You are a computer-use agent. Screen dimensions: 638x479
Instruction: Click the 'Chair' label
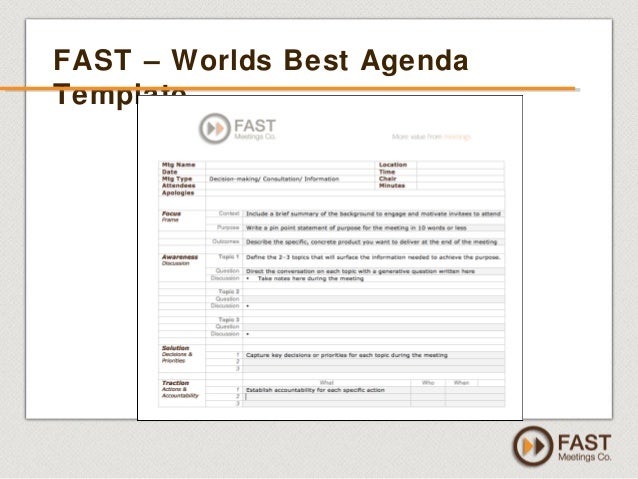[387, 179]
